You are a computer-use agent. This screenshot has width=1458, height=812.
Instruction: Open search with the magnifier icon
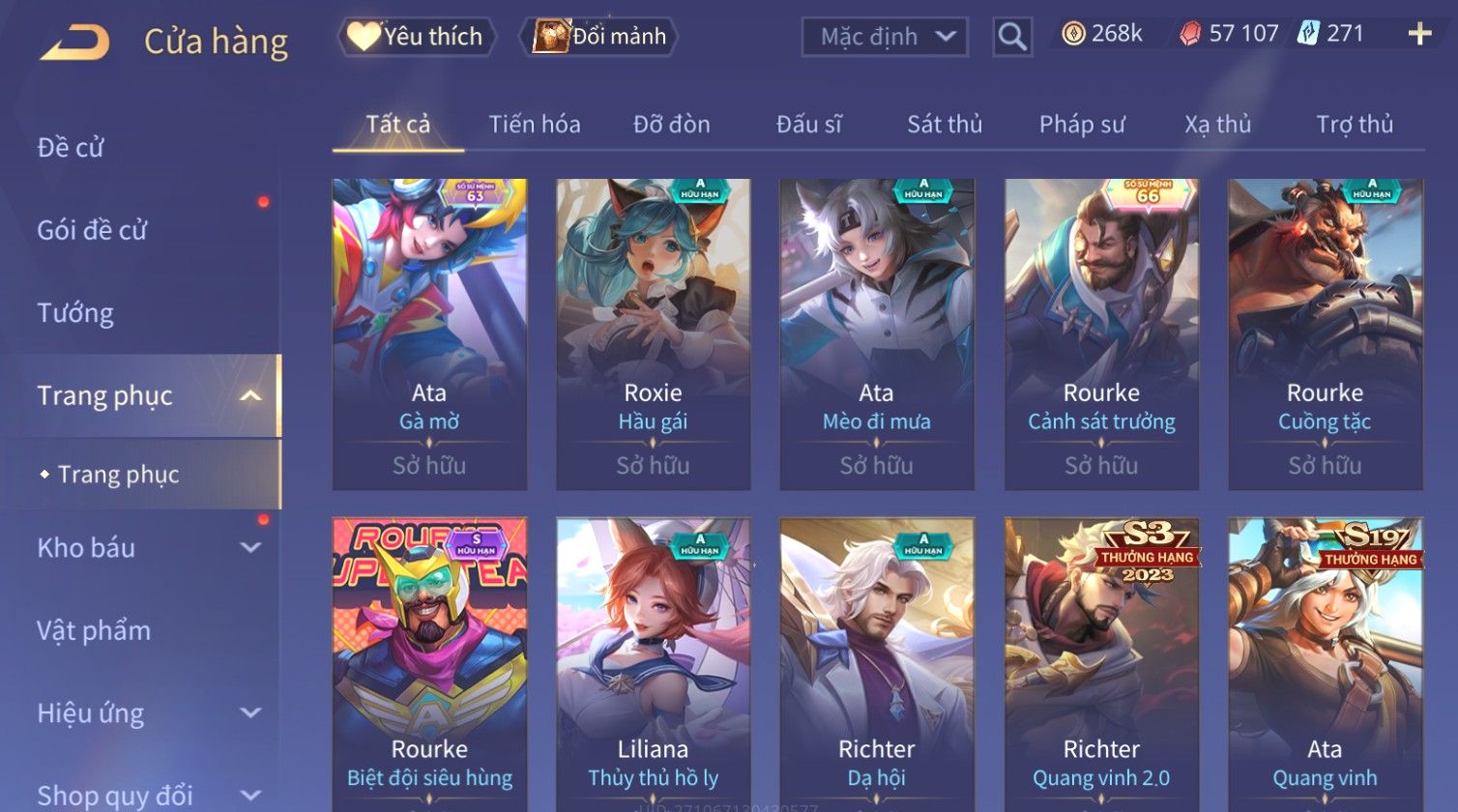tap(1012, 38)
